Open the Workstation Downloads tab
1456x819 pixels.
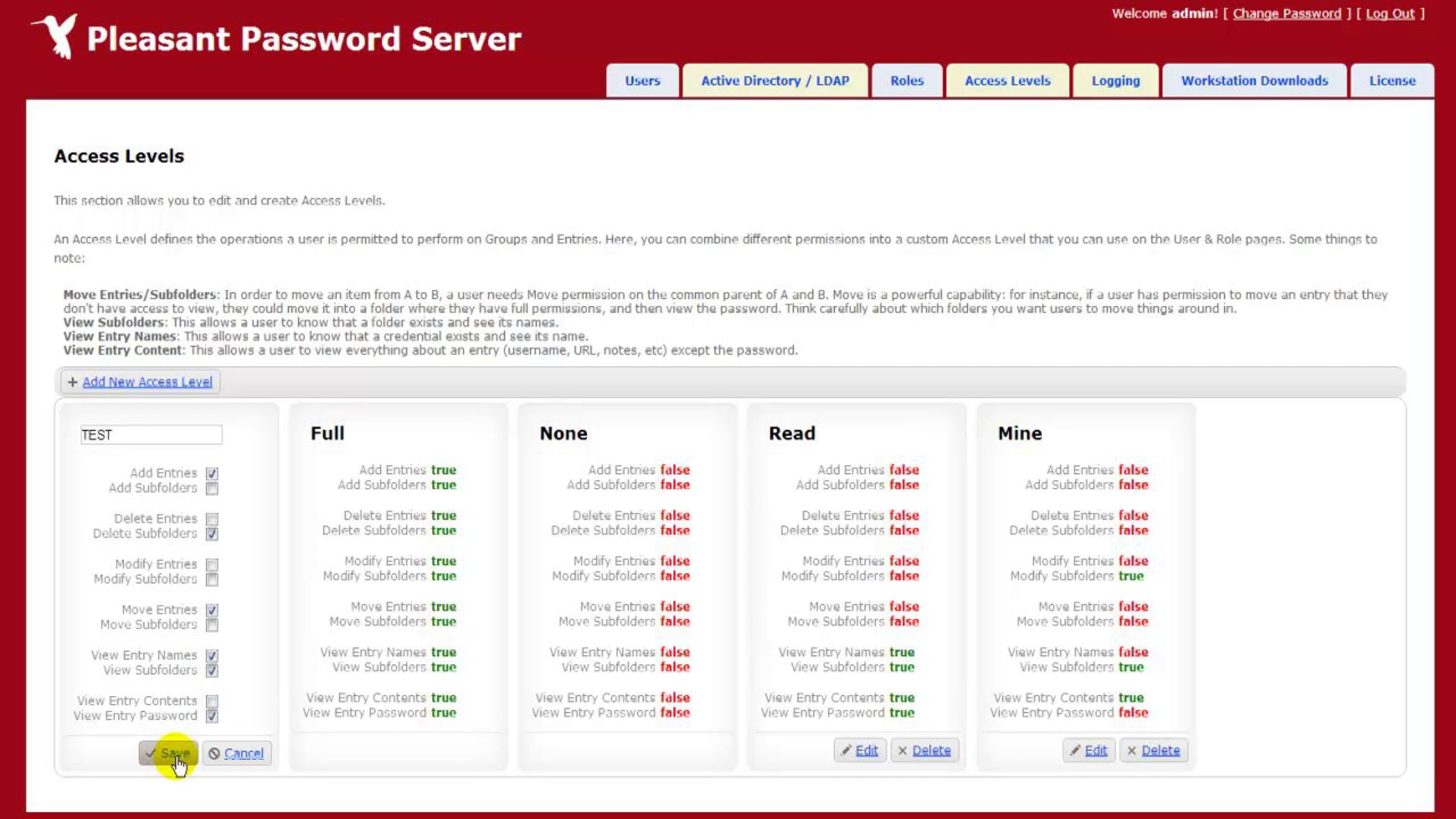[1255, 81]
